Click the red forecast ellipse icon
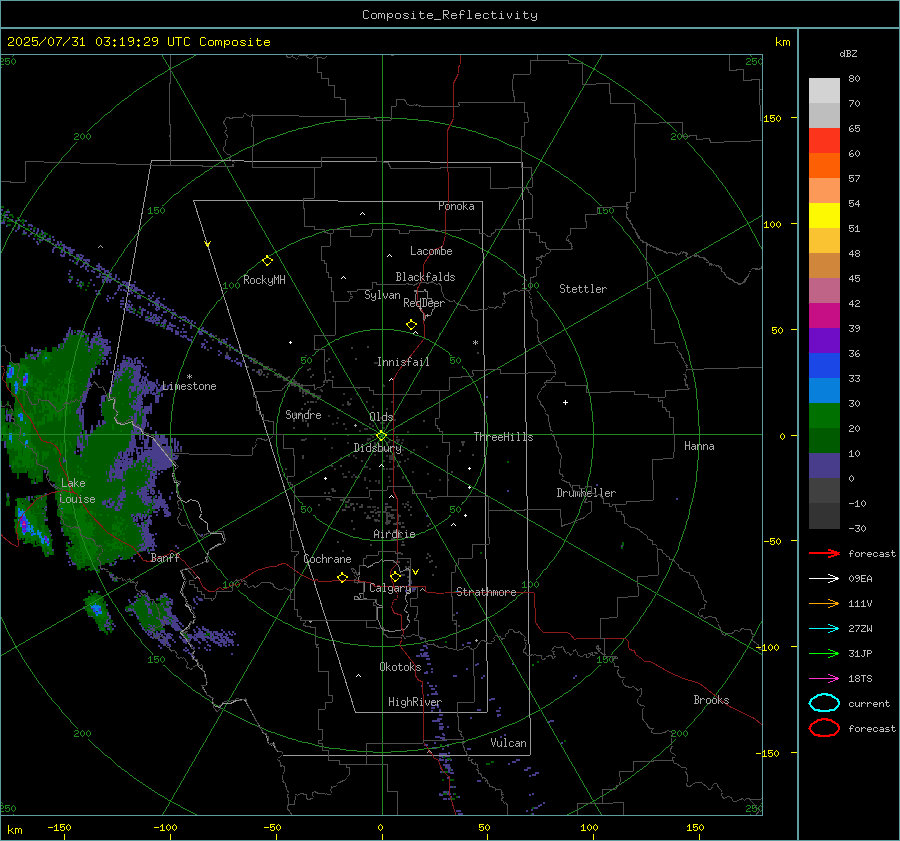This screenshot has height=841, width=900. tap(824, 728)
